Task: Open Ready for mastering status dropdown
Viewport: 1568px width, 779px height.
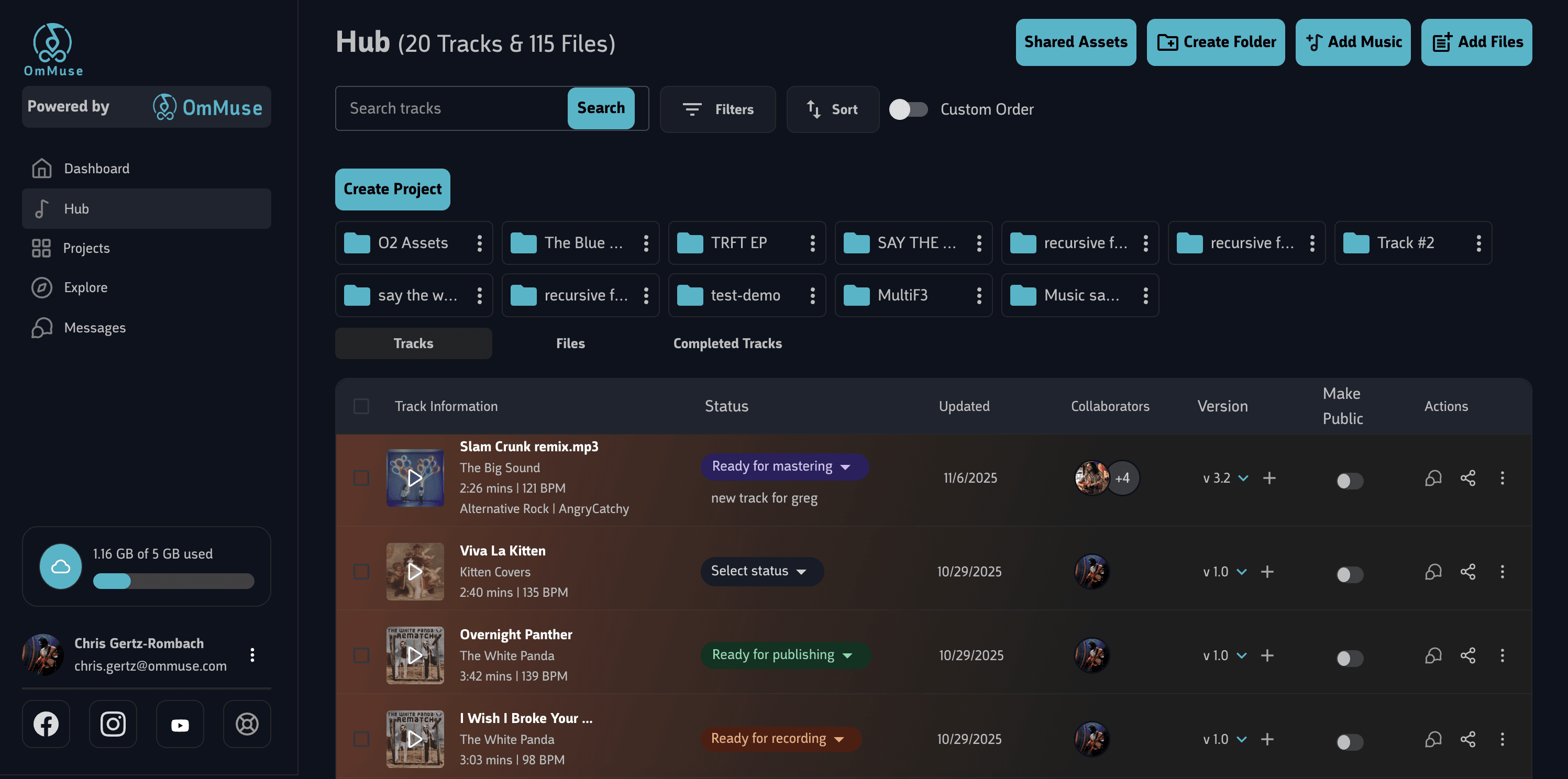Action: [x=784, y=467]
